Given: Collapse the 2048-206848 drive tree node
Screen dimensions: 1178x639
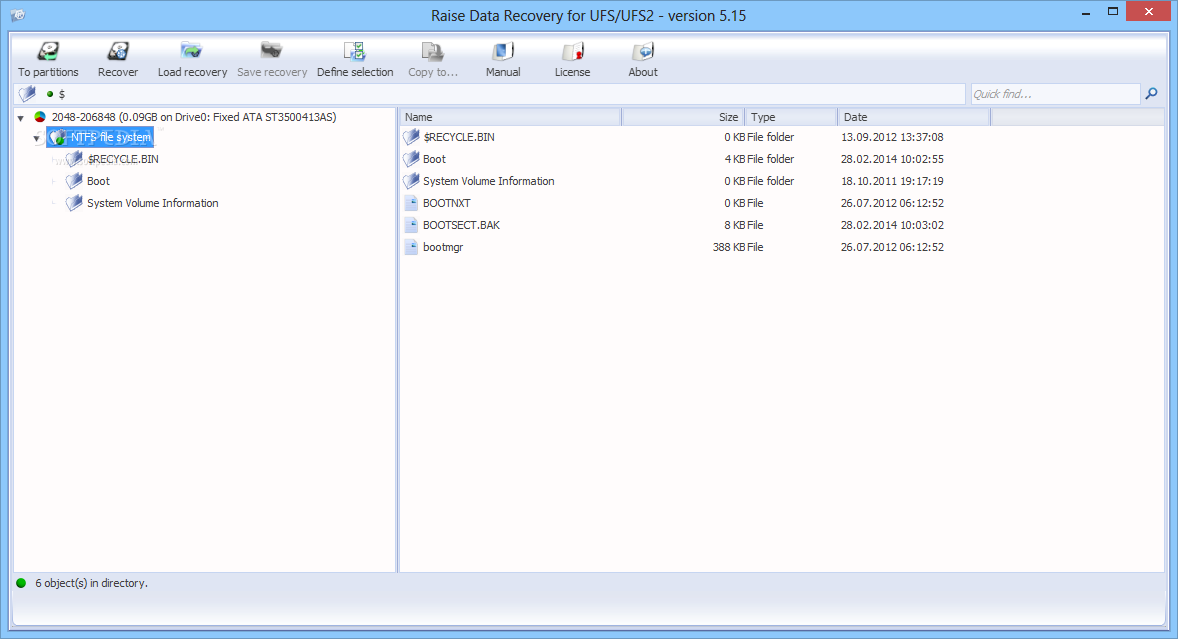Looking at the screenshot, I should tap(21, 118).
